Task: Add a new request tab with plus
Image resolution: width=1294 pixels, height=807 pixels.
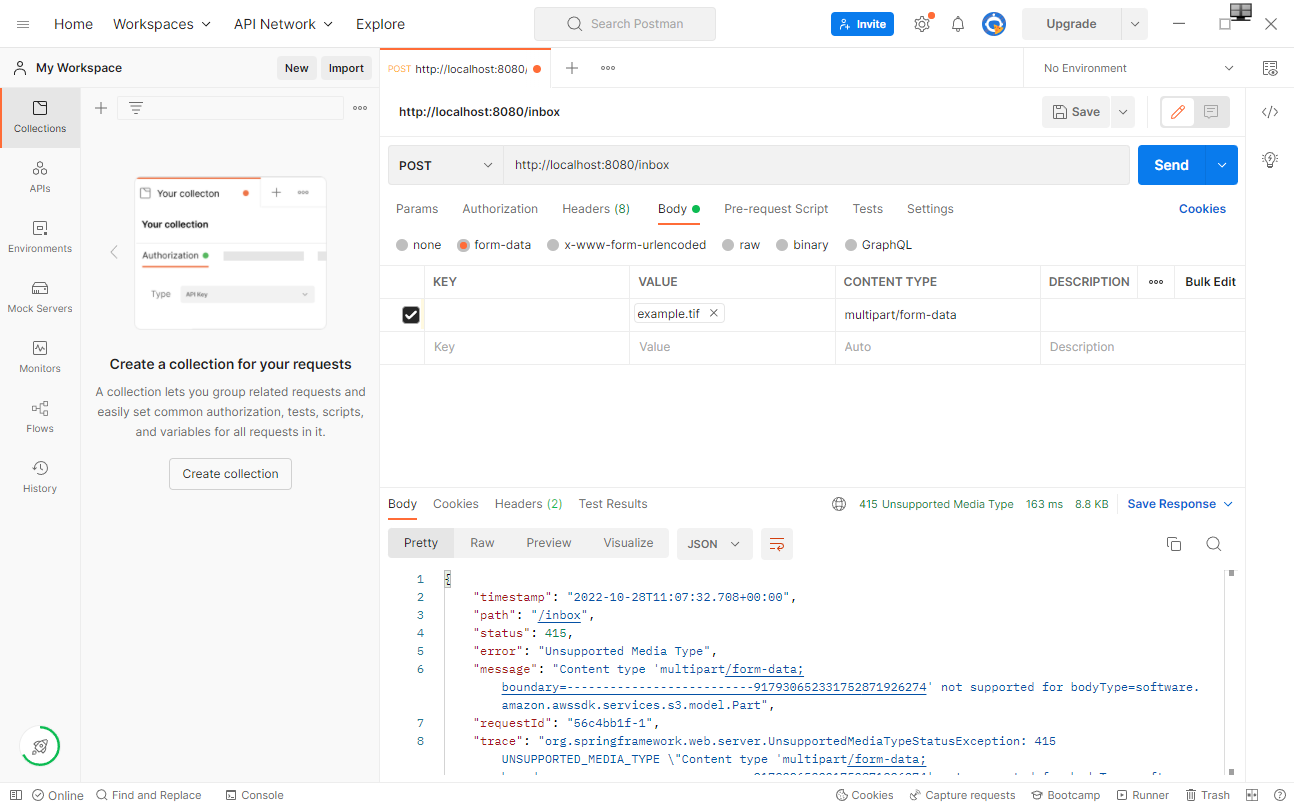Action: click(x=572, y=68)
